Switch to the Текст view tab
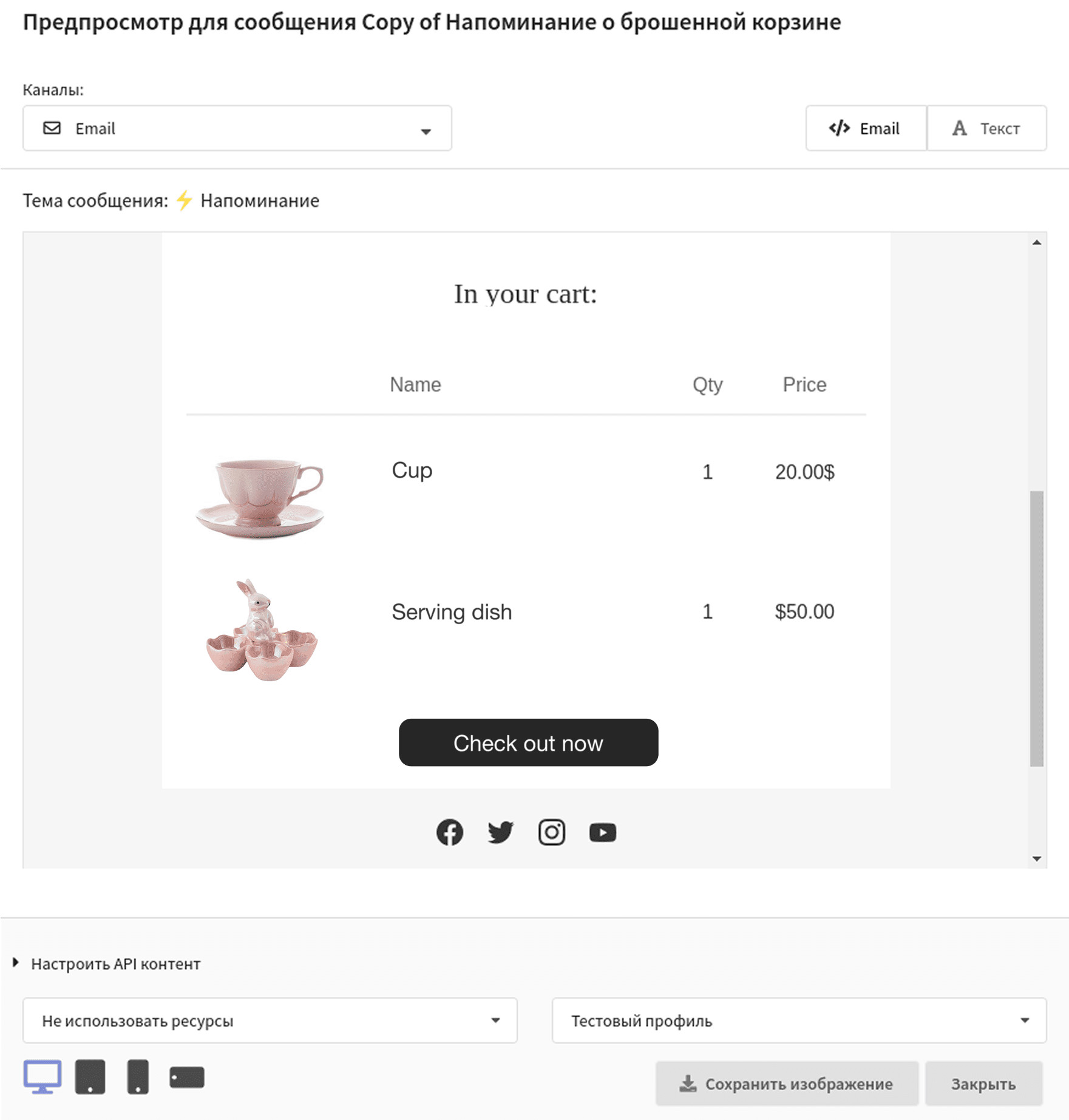The image size is (1069, 1120). (x=987, y=129)
